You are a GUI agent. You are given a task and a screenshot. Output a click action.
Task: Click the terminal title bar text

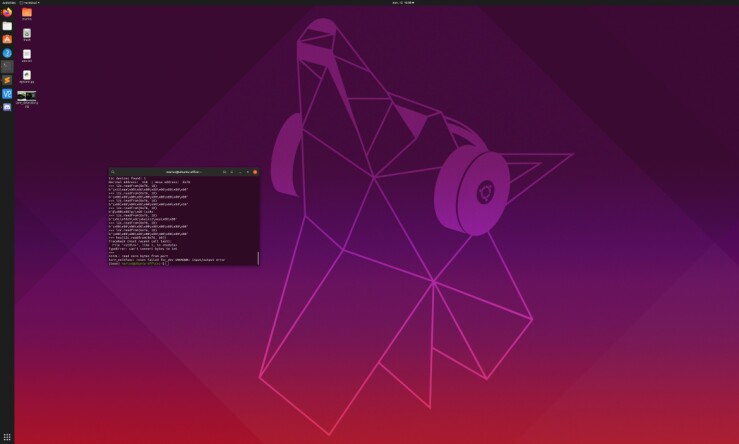point(183,172)
